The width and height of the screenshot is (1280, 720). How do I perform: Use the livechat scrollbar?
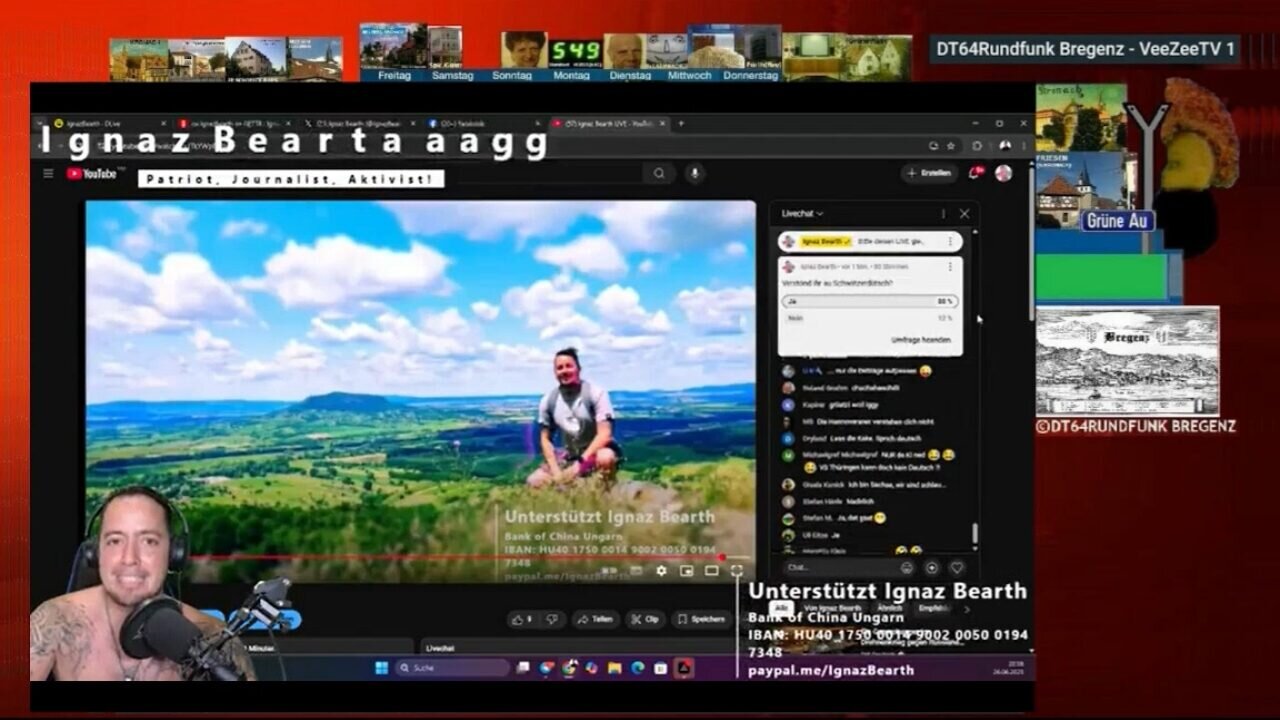tap(975, 535)
